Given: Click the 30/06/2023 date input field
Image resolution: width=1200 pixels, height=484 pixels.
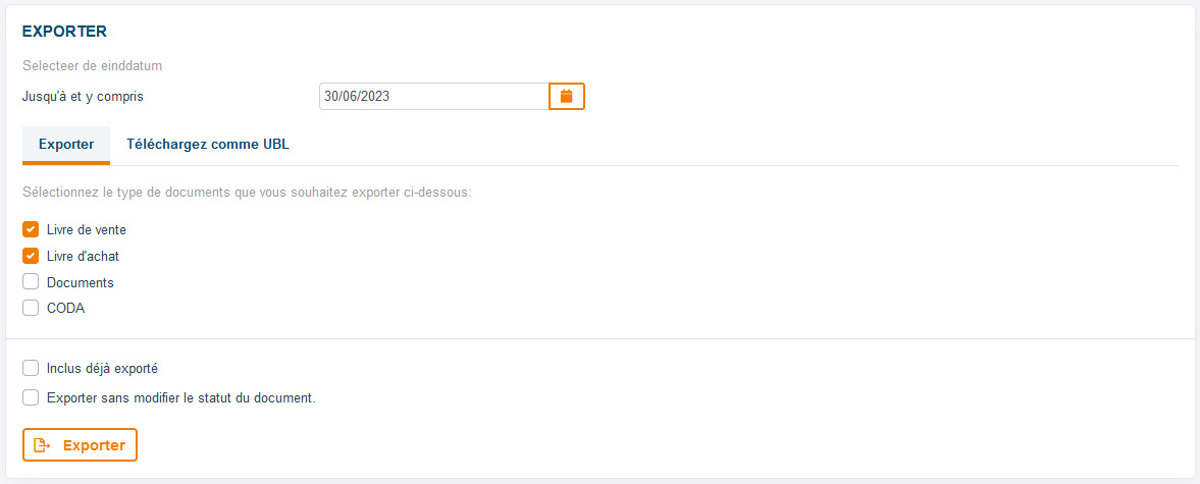Looking at the screenshot, I should coord(434,96).
